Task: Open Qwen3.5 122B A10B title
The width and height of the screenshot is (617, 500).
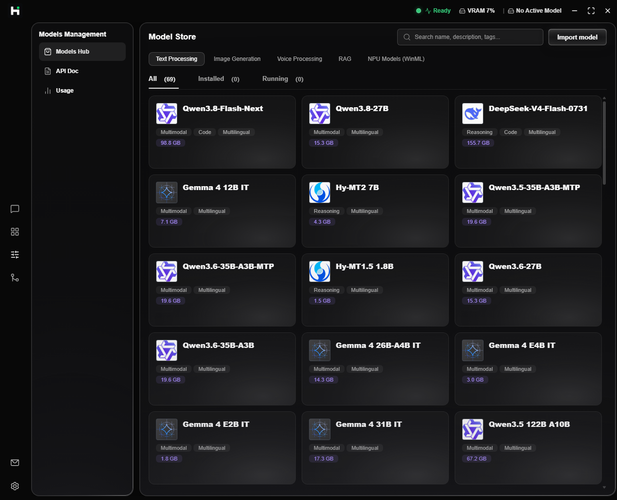Action: pos(529,424)
